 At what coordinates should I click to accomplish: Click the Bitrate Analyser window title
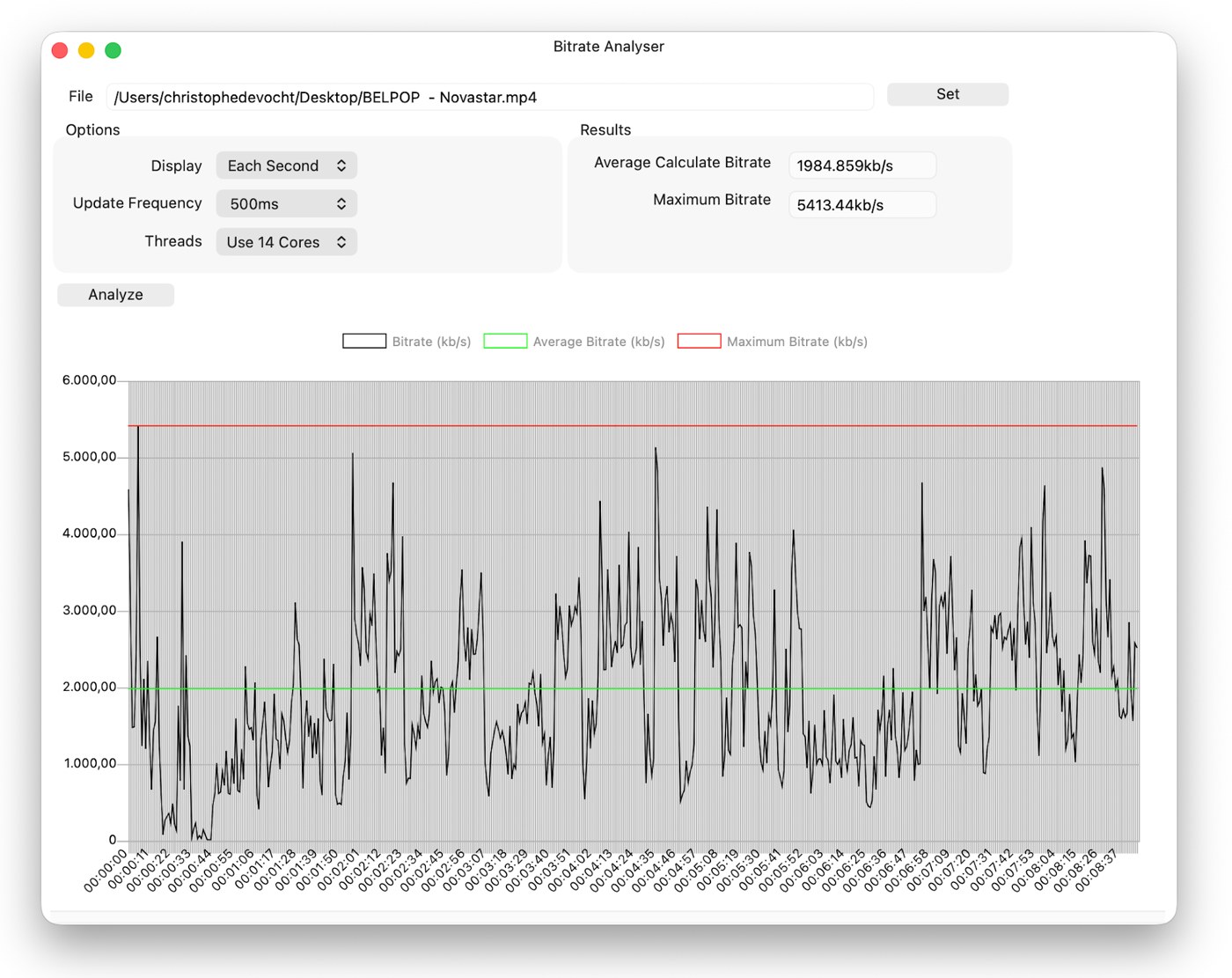[608, 47]
